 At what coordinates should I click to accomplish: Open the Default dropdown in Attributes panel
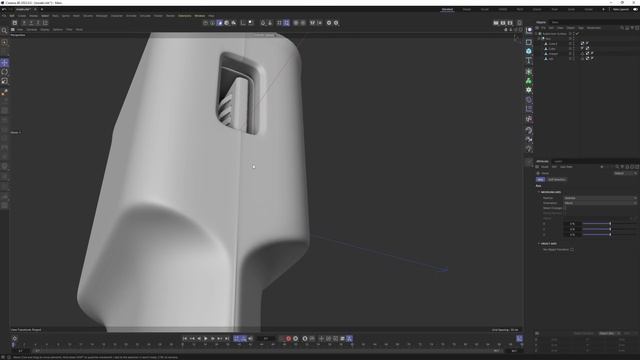(626, 173)
